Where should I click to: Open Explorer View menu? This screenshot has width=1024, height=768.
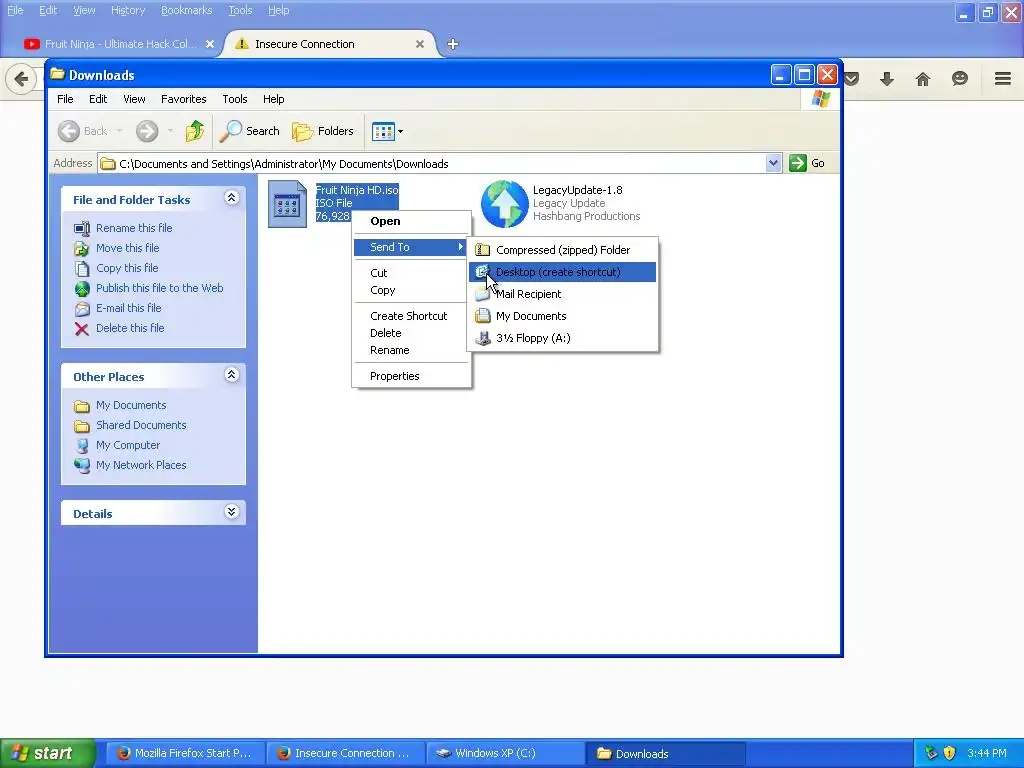click(134, 99)
